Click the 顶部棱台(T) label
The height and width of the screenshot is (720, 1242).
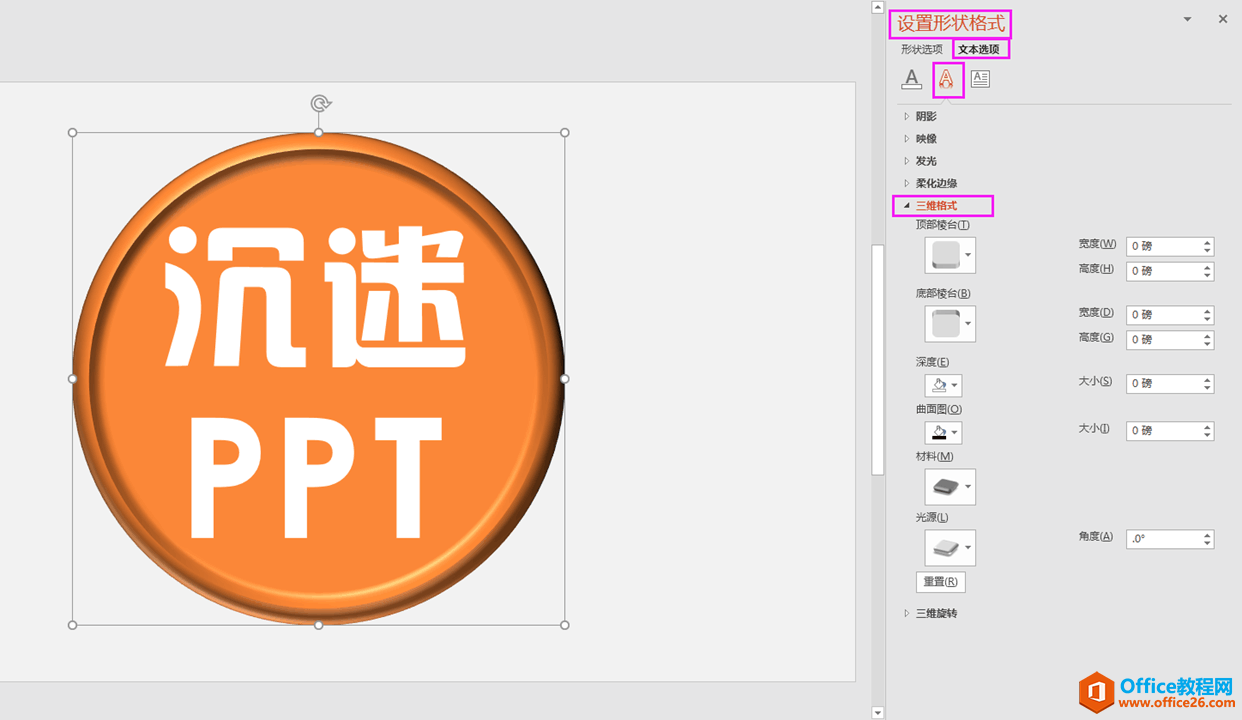[943, 225]
